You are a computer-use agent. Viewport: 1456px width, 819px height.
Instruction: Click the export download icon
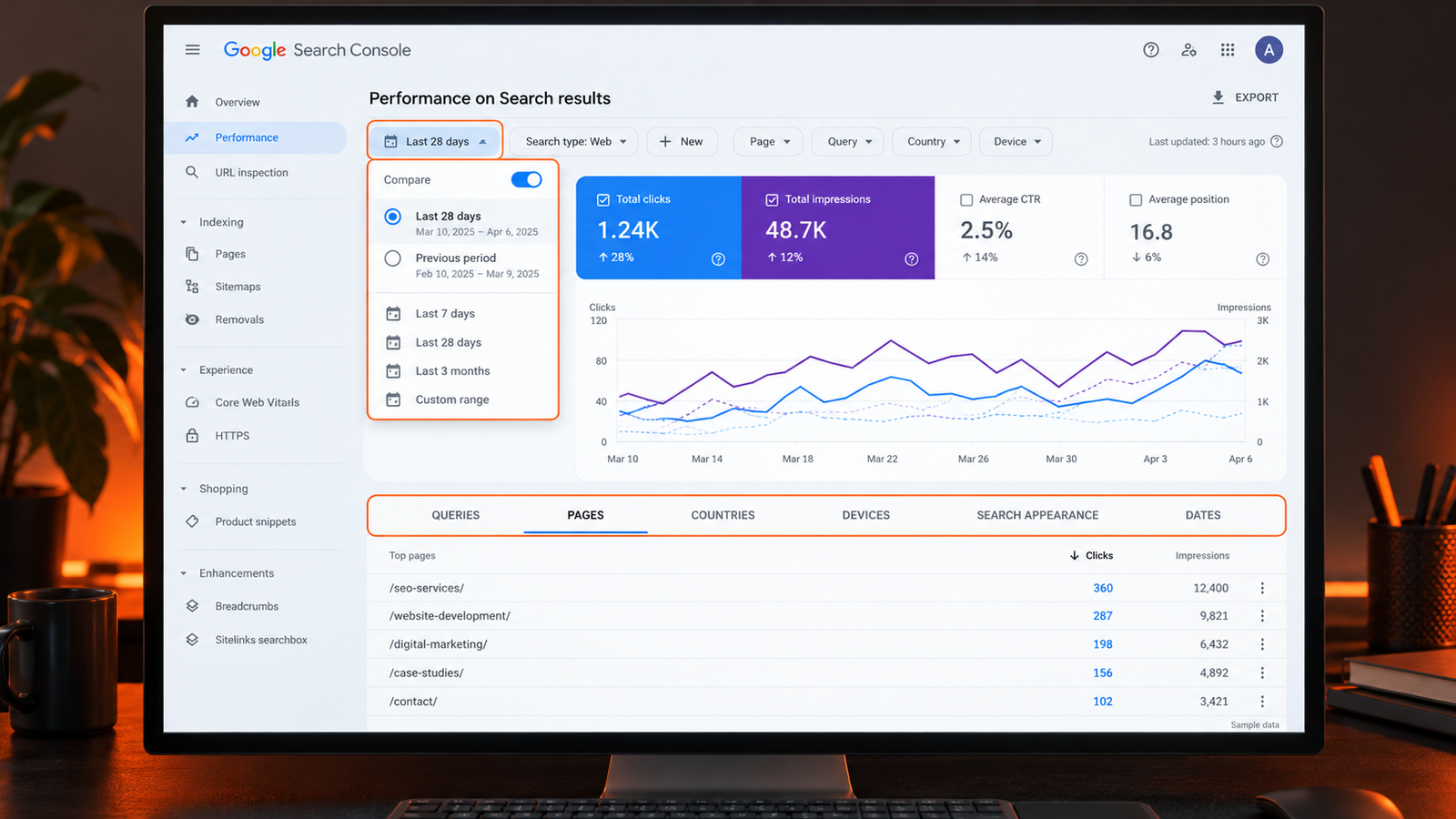coord(1218,97)
